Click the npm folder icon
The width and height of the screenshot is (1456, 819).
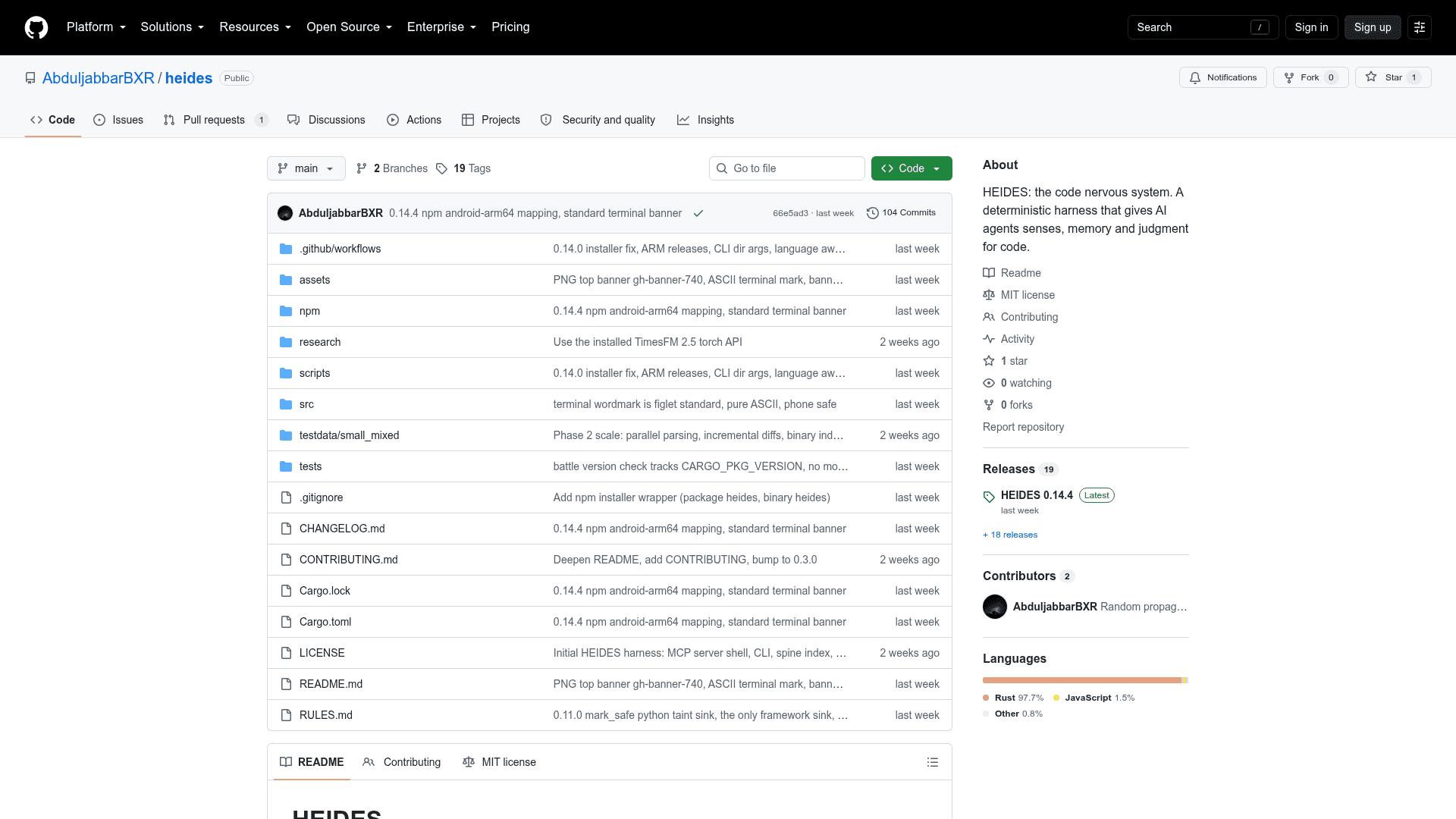pyautogui.click(x=286, y=311)
